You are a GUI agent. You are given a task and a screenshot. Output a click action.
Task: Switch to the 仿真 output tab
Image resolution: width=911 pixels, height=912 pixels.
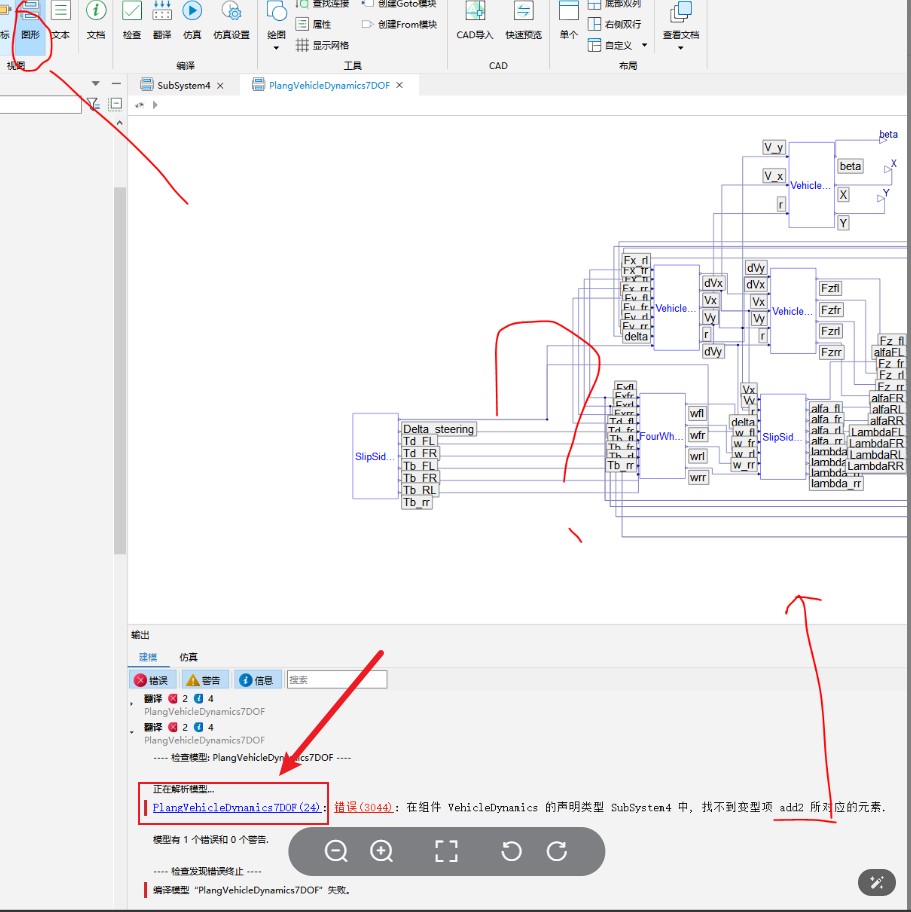(x=188, y=657)
